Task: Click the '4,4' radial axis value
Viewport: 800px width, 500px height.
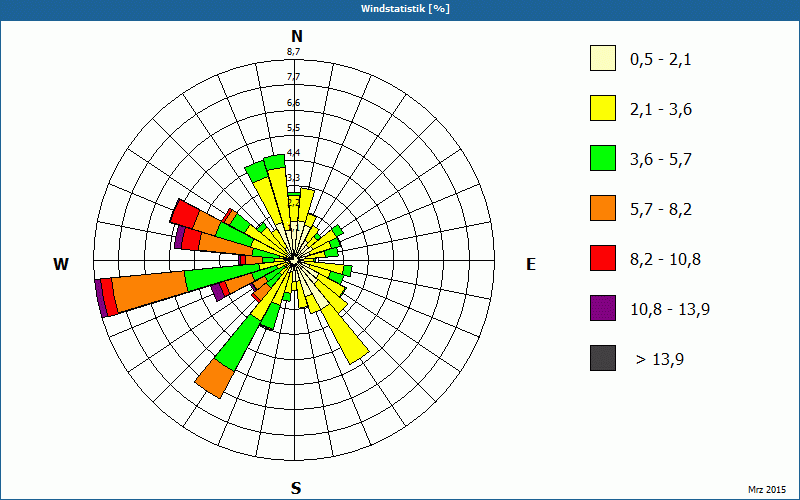Action: 293,153
